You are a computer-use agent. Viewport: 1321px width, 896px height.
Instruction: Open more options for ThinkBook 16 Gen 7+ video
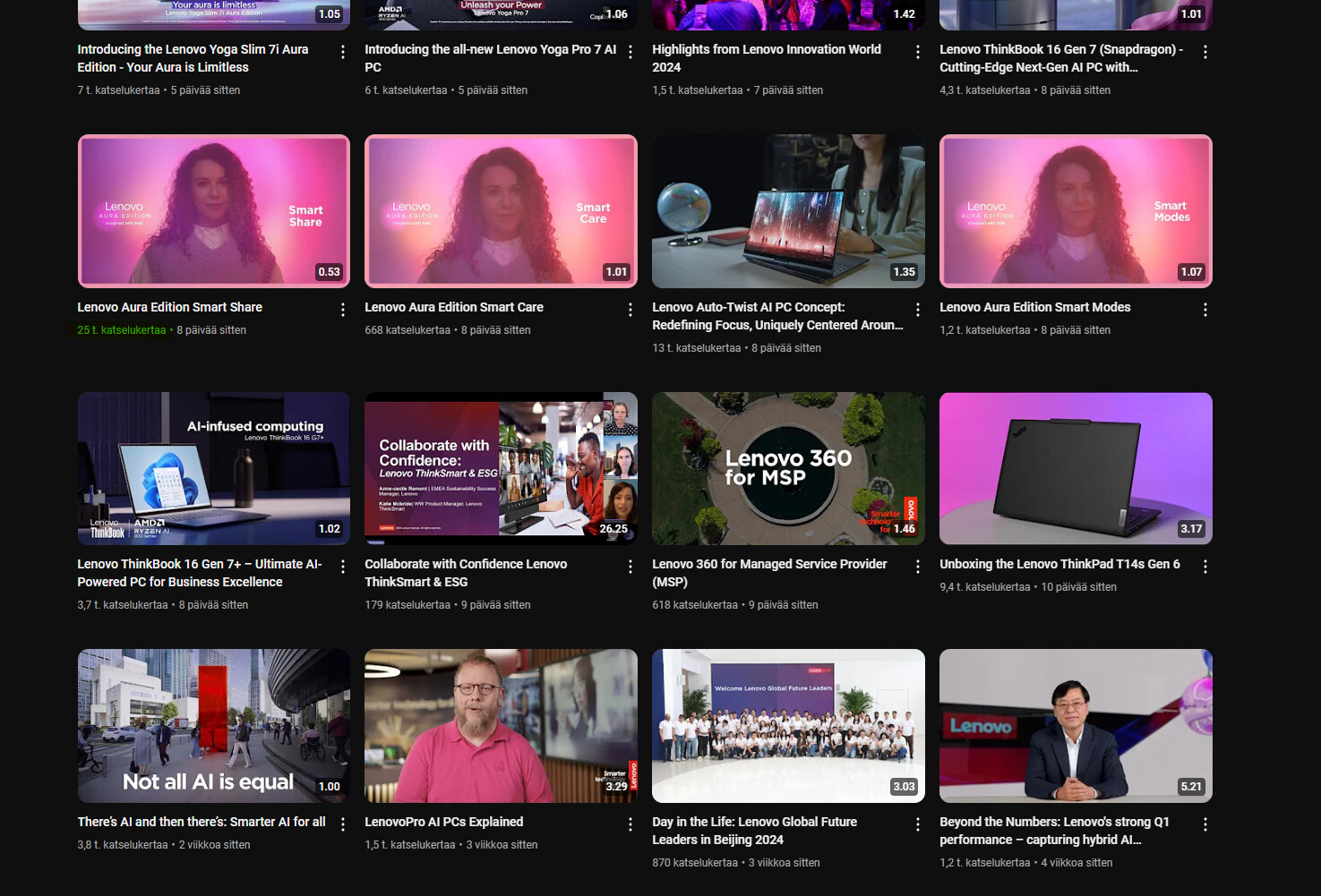point(343,567)
